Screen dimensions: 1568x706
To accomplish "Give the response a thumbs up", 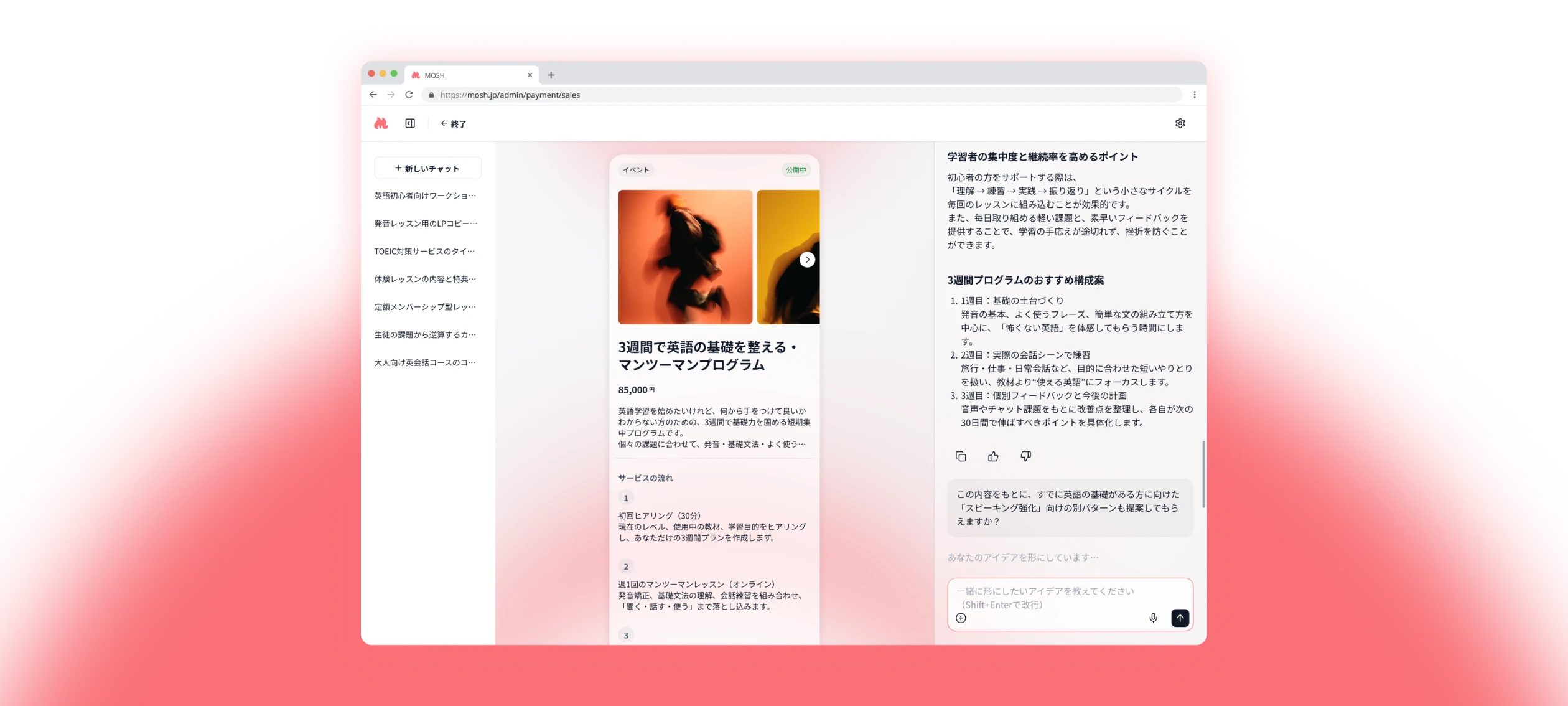I will pyautogui.click(x=994, y=456).
